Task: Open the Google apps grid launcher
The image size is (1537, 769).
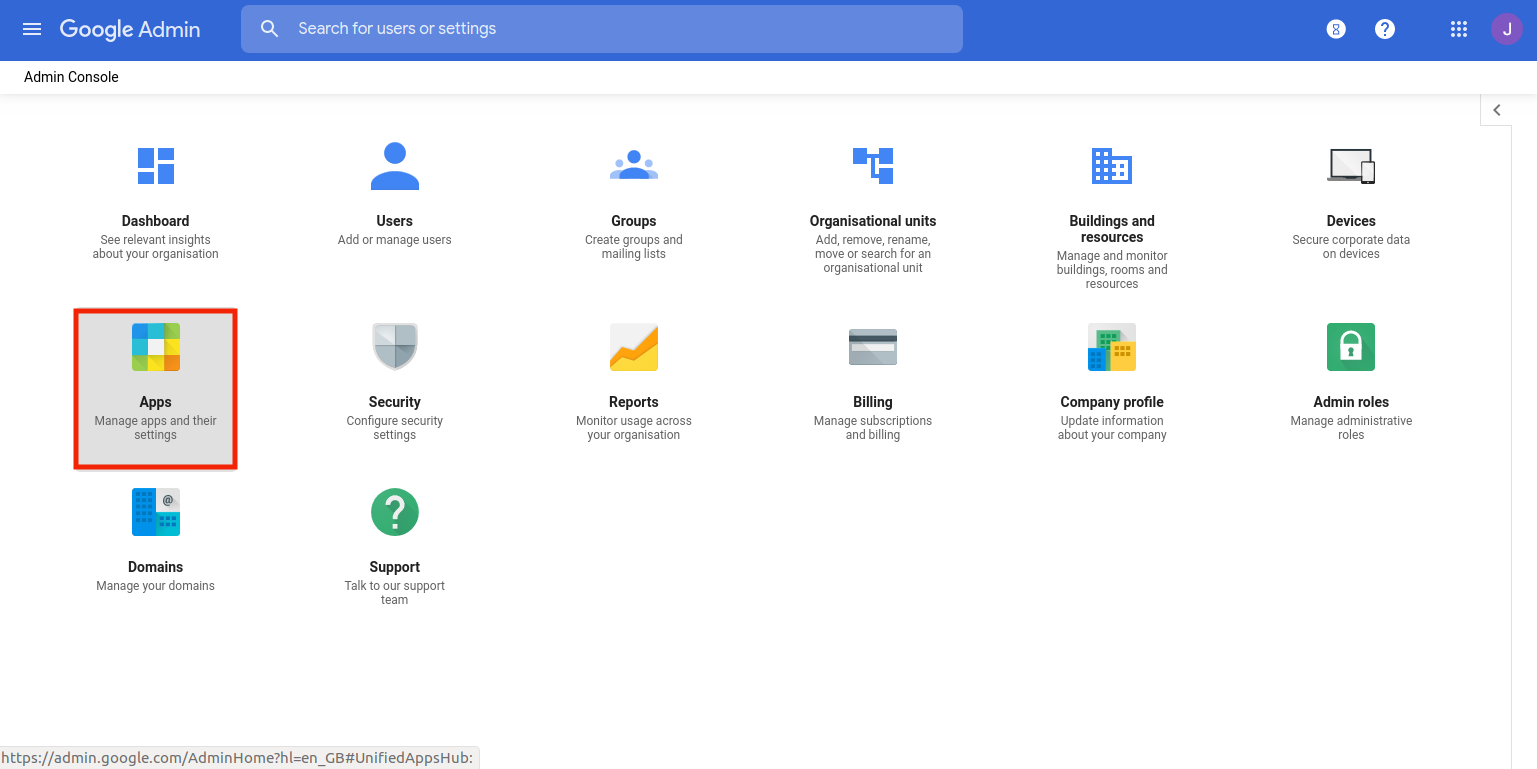Action: [1459, 29]
